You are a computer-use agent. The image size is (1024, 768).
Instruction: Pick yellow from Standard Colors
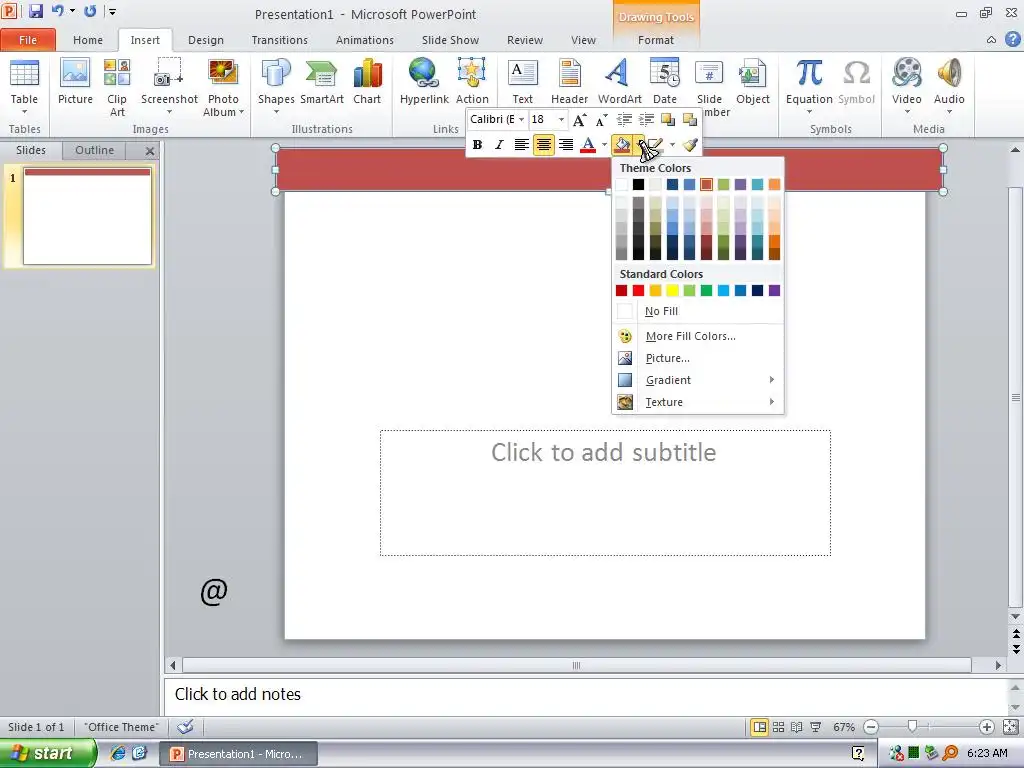tap(673, 291)
